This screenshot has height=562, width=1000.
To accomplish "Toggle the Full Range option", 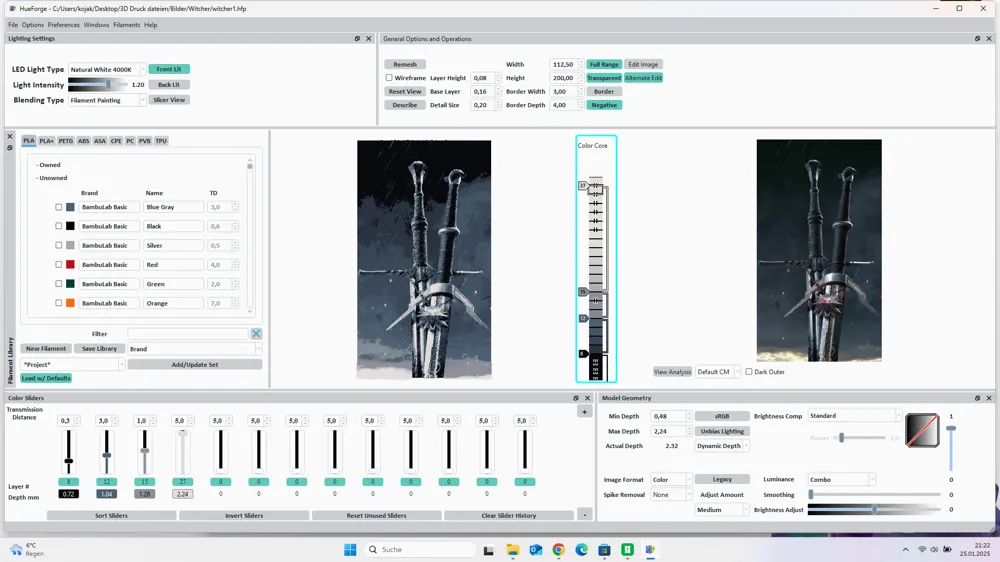I will [x=603, y=64].
